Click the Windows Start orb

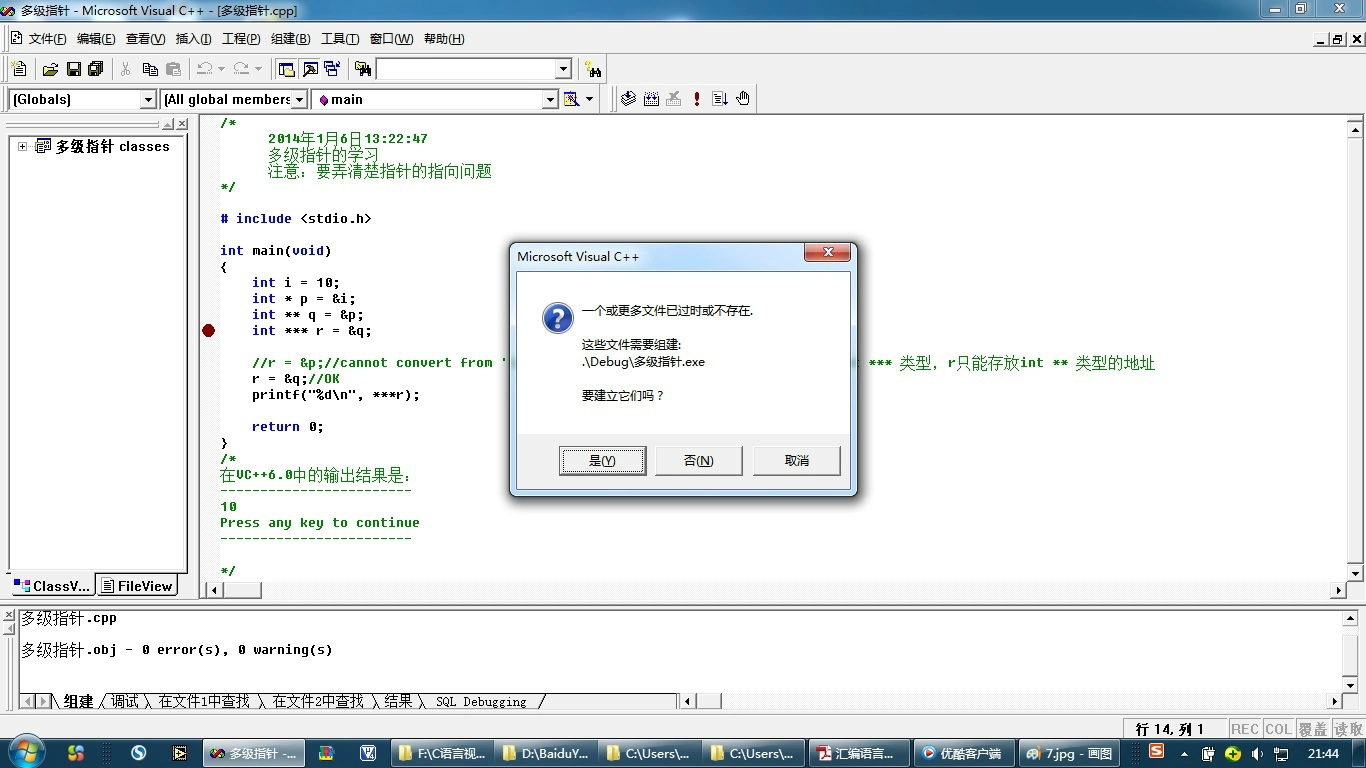(x=24, y=752)
